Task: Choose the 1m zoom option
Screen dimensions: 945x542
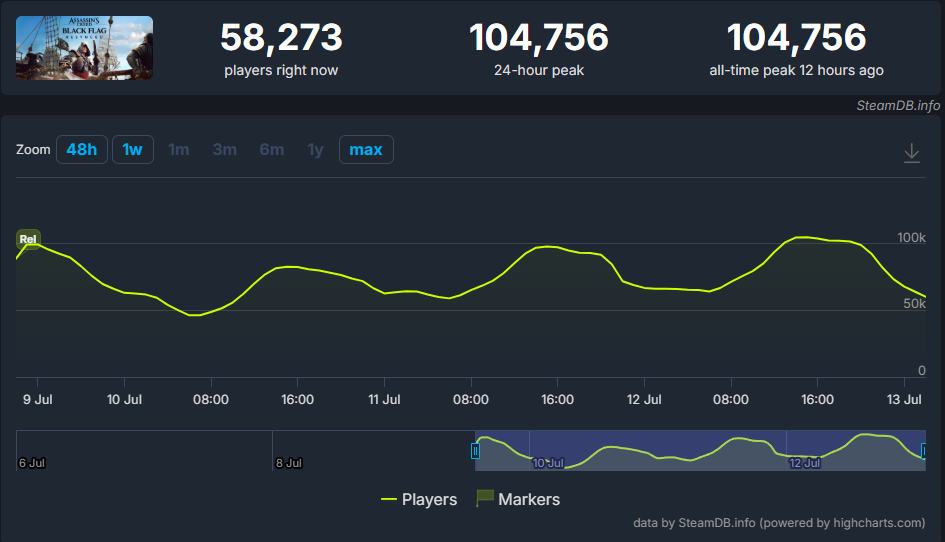Action: 178,150
